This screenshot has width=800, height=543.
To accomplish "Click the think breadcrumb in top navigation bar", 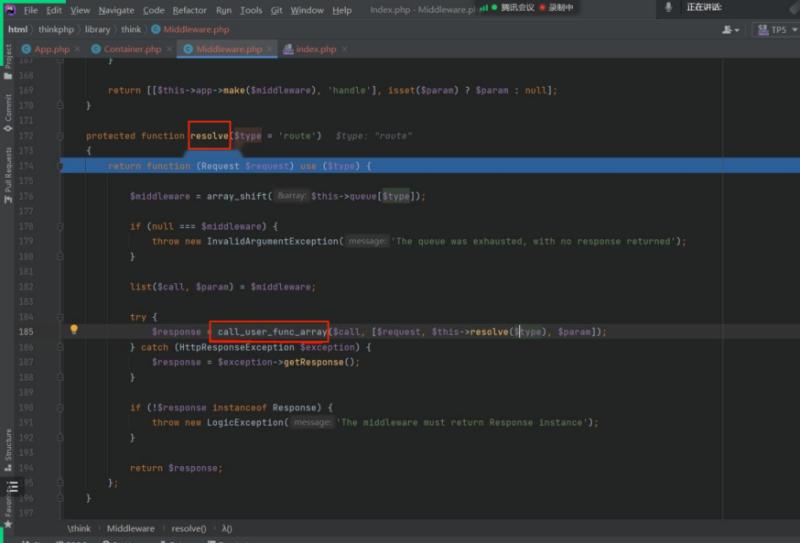I will [131, 30].
